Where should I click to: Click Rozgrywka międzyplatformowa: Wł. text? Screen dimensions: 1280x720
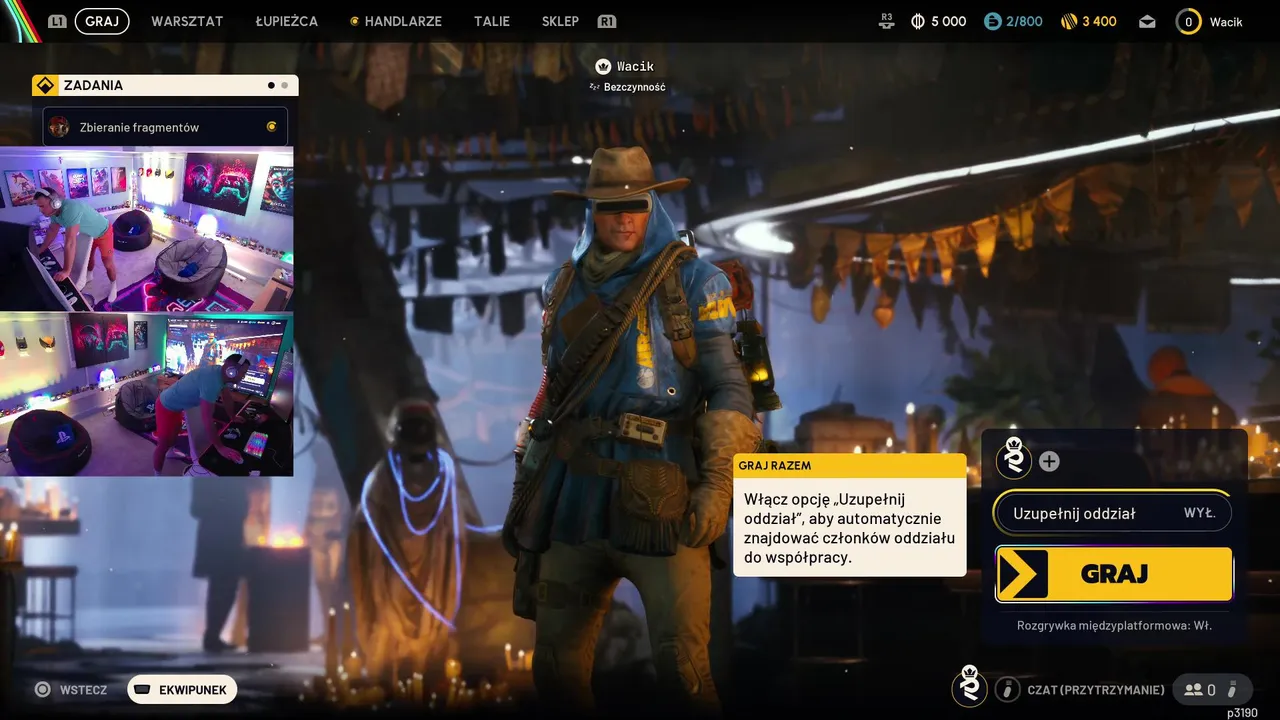tap(1114, 626)
